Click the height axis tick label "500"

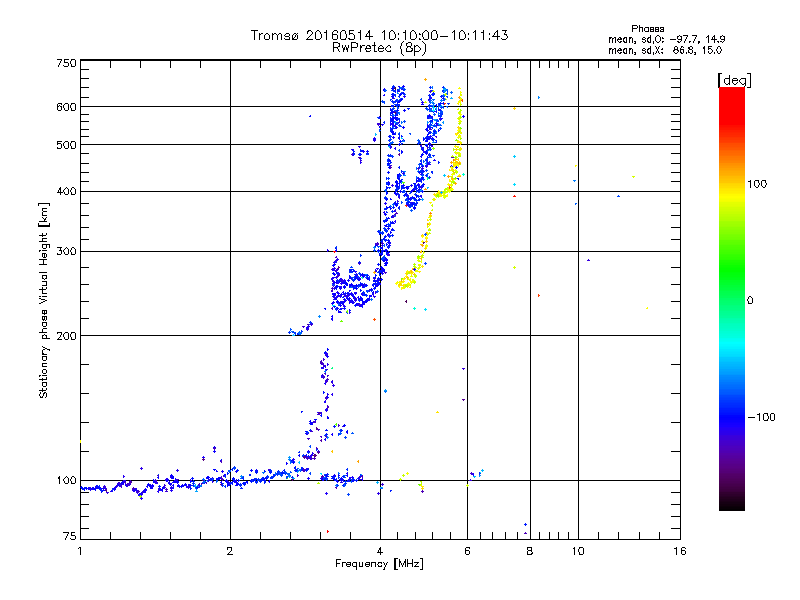click(x=66, y=145)
